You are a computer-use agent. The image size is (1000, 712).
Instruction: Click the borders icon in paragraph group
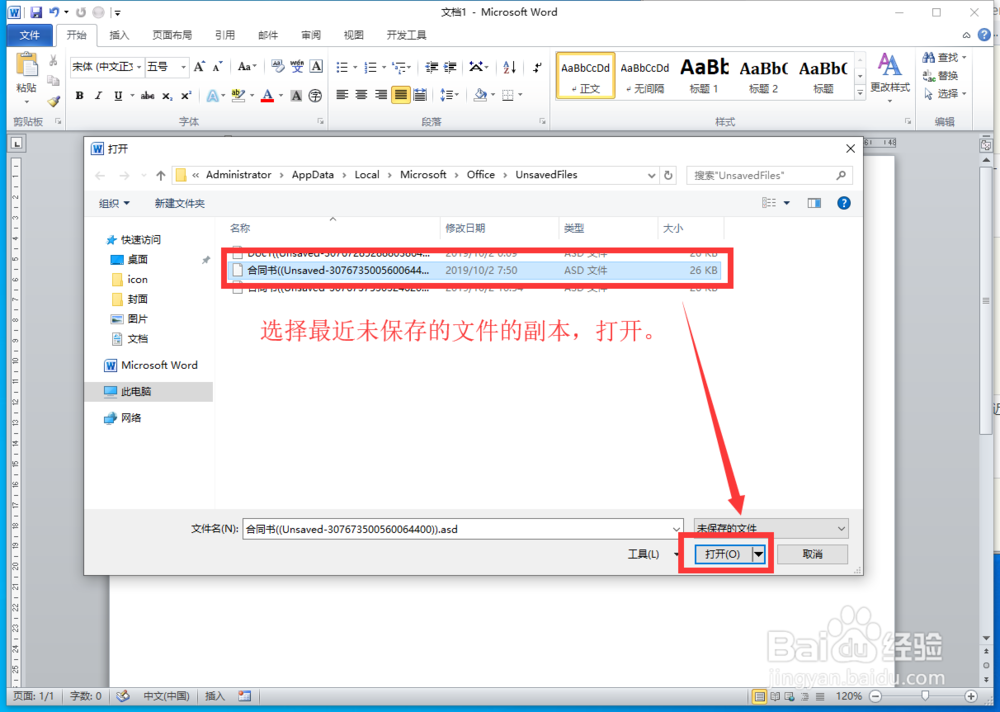[508, 95]
